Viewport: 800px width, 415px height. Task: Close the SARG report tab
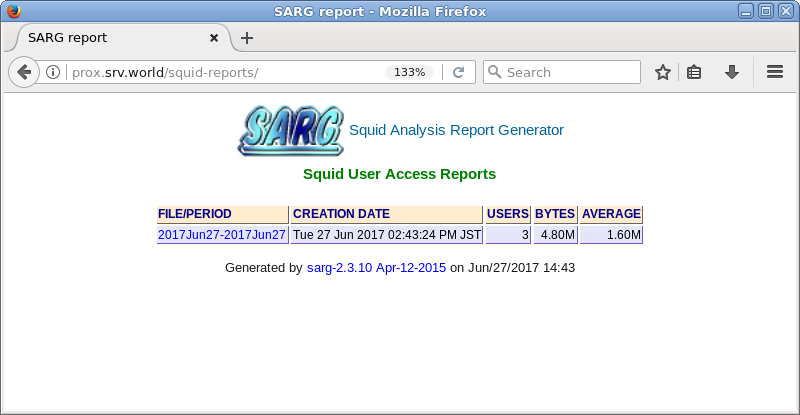(214, 38)
